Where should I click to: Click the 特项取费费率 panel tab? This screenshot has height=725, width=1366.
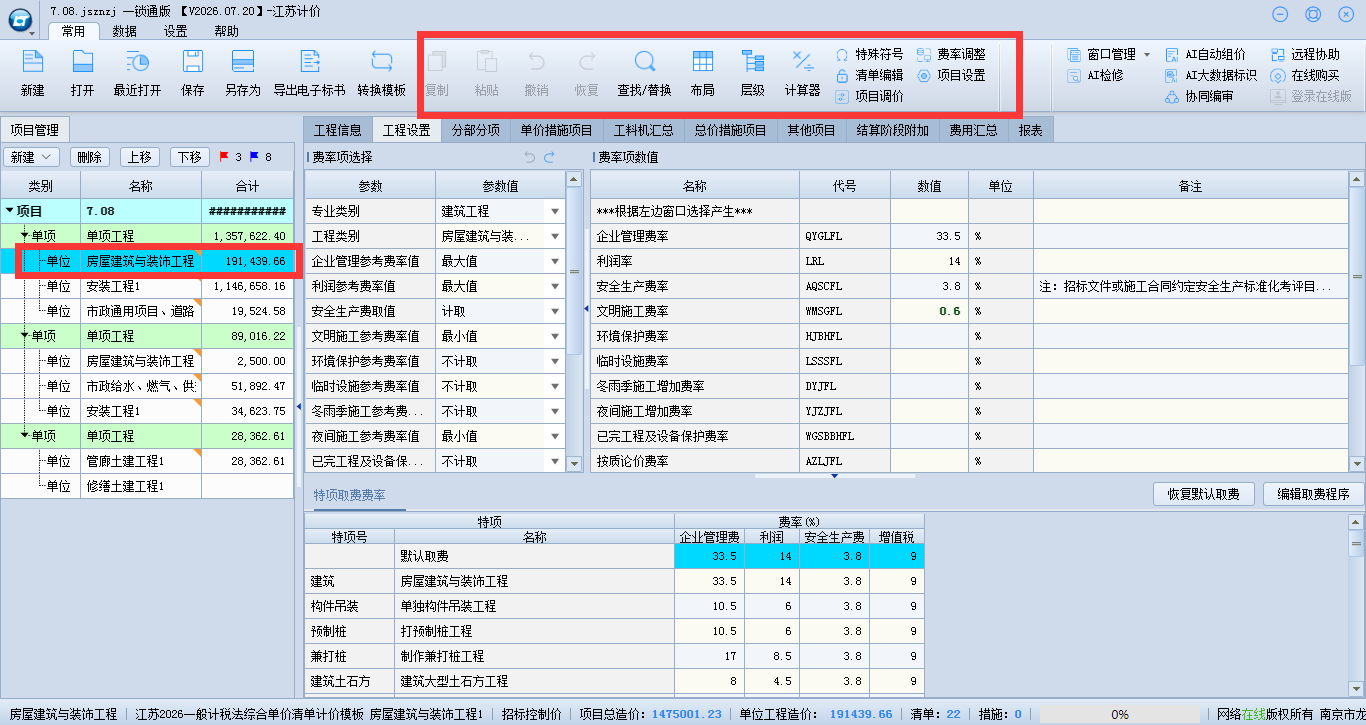tap(350, 495)
